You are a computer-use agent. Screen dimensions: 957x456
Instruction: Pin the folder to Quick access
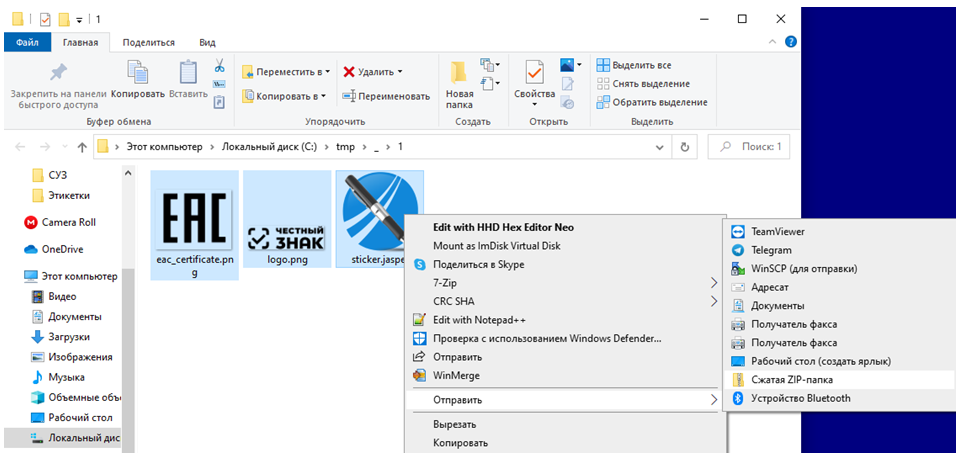(59, 84)
